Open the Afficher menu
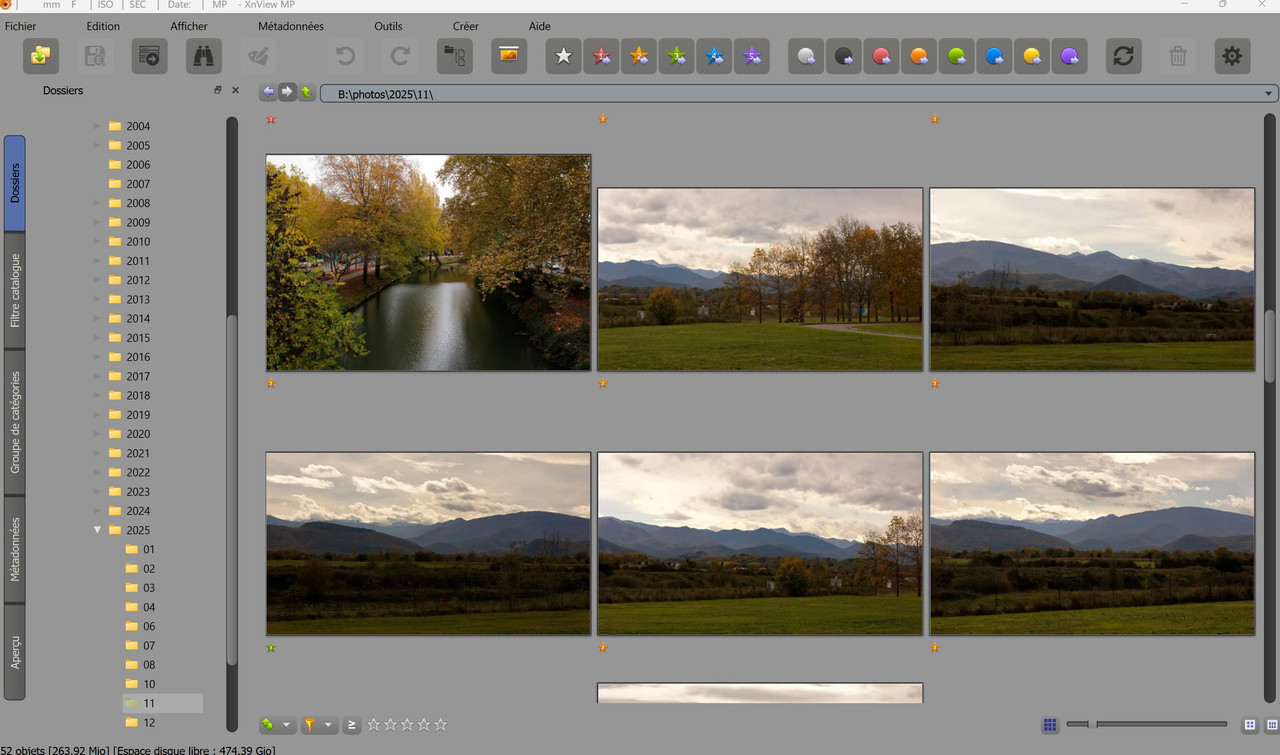The width and height of the screenshot is (1280, 755). (x=189, y=26)
